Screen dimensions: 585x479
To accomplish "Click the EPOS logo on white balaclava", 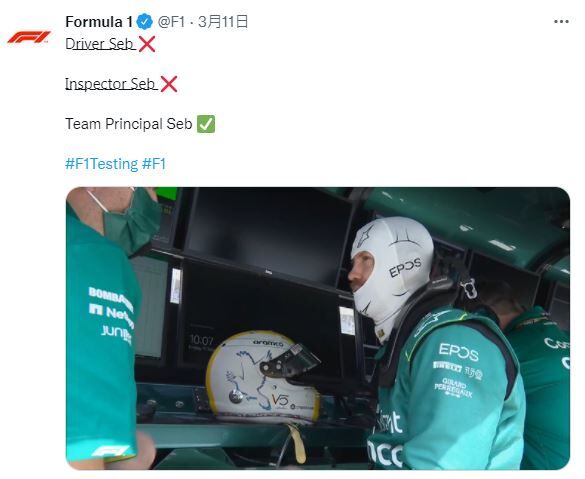I will tap(405, 267).
